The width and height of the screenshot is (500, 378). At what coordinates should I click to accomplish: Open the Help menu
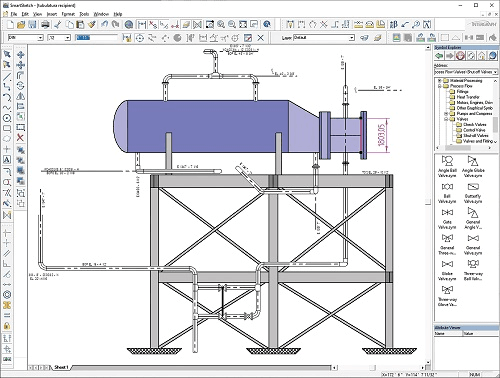point(118,14)
